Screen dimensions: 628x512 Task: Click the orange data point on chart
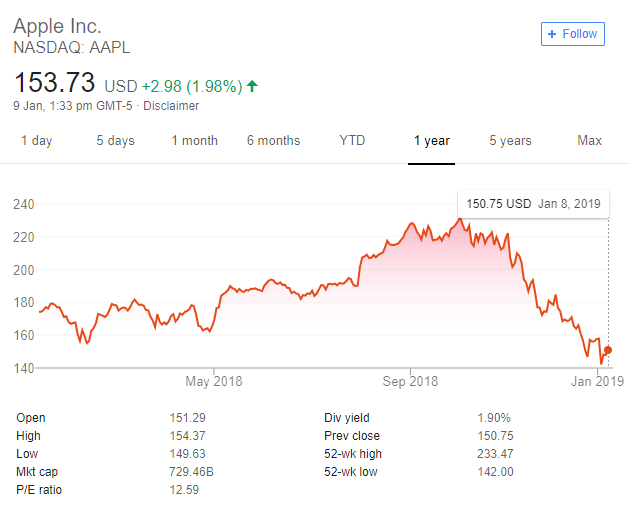[608, 350]
